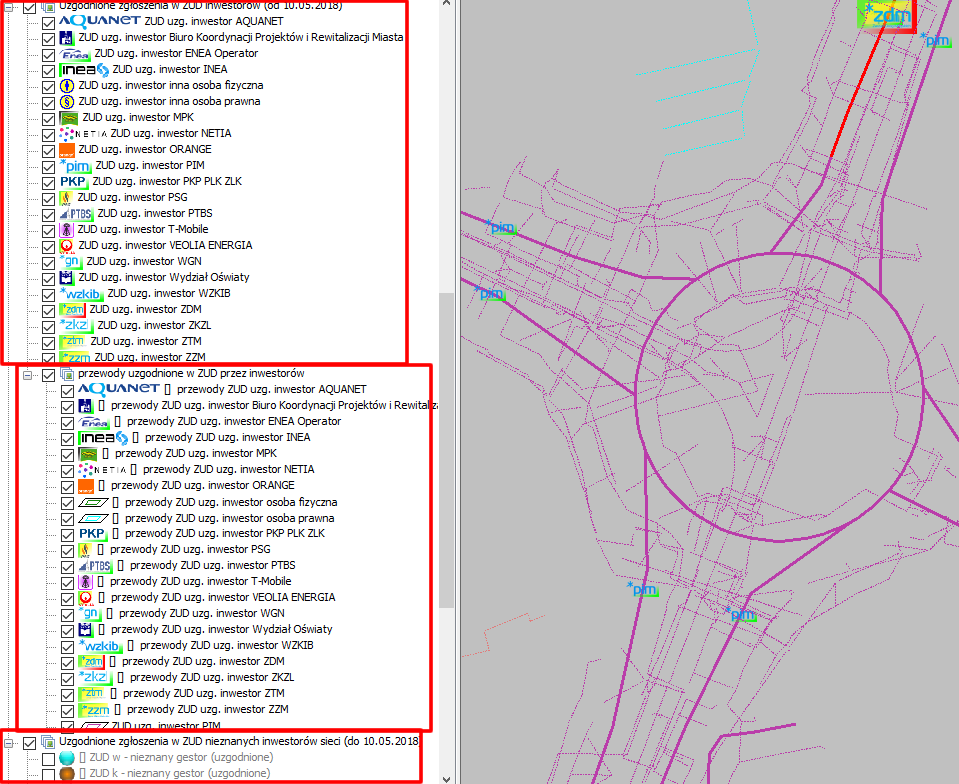
Task: Select przewody ZUD uzg. inwestor osoba fizyczna label
Action: 229,502
